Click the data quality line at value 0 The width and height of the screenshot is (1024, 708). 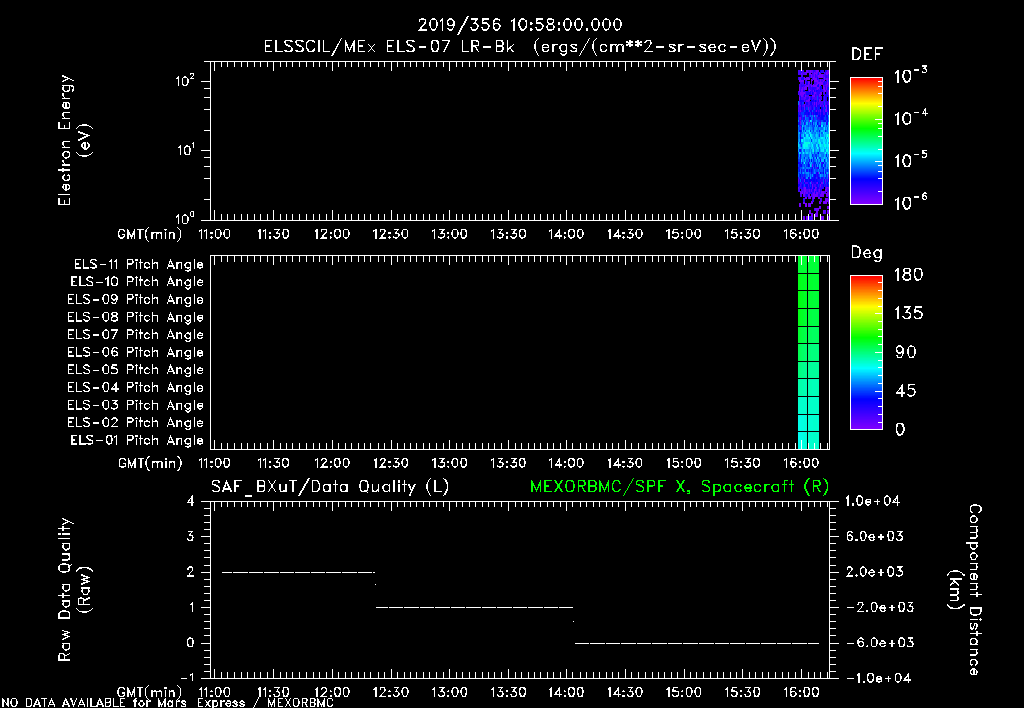(697, 643)
